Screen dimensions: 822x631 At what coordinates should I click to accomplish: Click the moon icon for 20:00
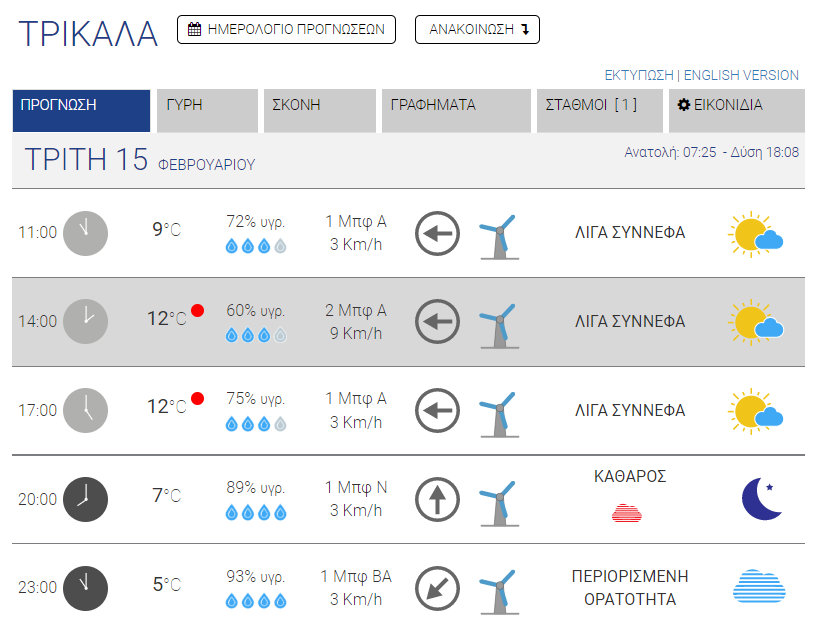(761, 498)
